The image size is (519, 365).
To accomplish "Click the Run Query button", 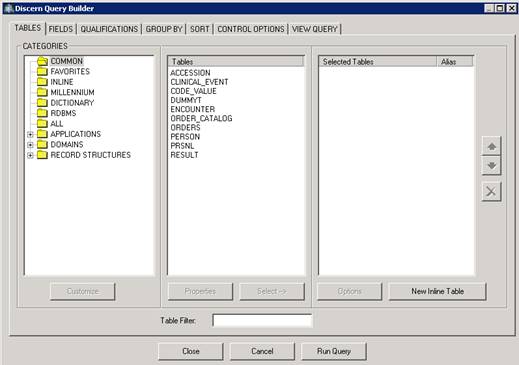I will [x=334, y=351].
